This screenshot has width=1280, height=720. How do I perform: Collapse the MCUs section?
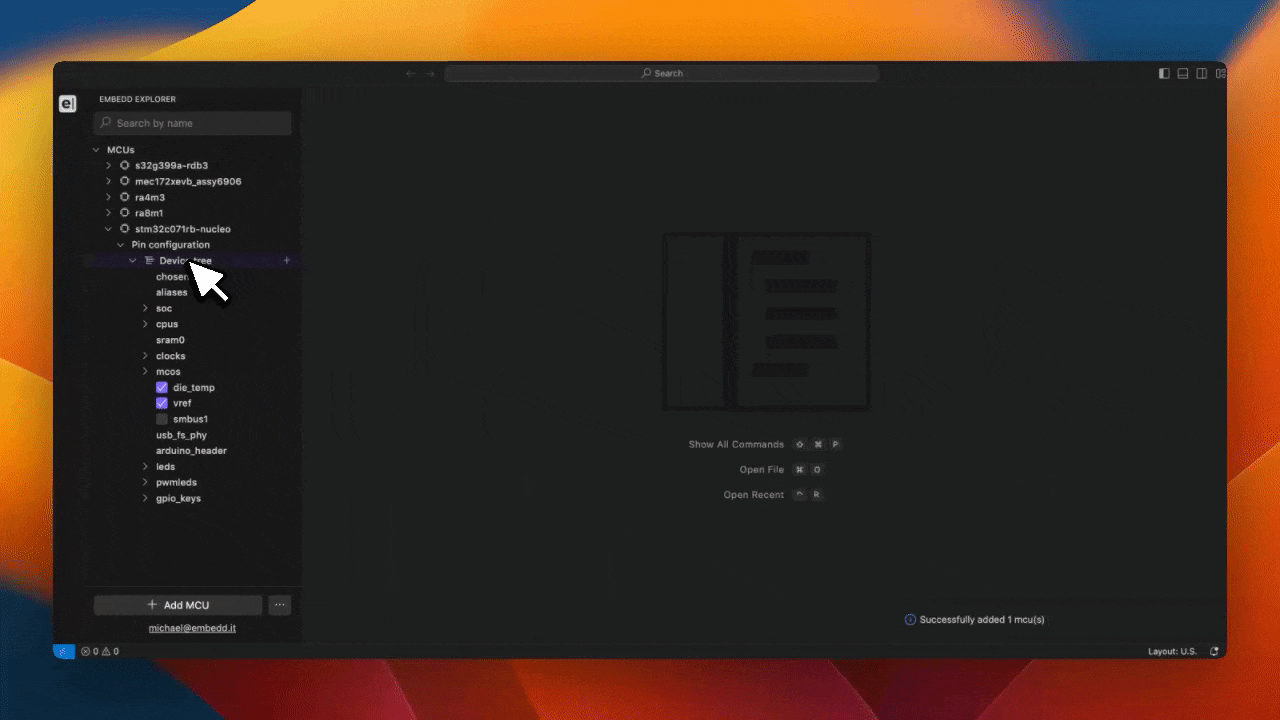tap(96, 150)
